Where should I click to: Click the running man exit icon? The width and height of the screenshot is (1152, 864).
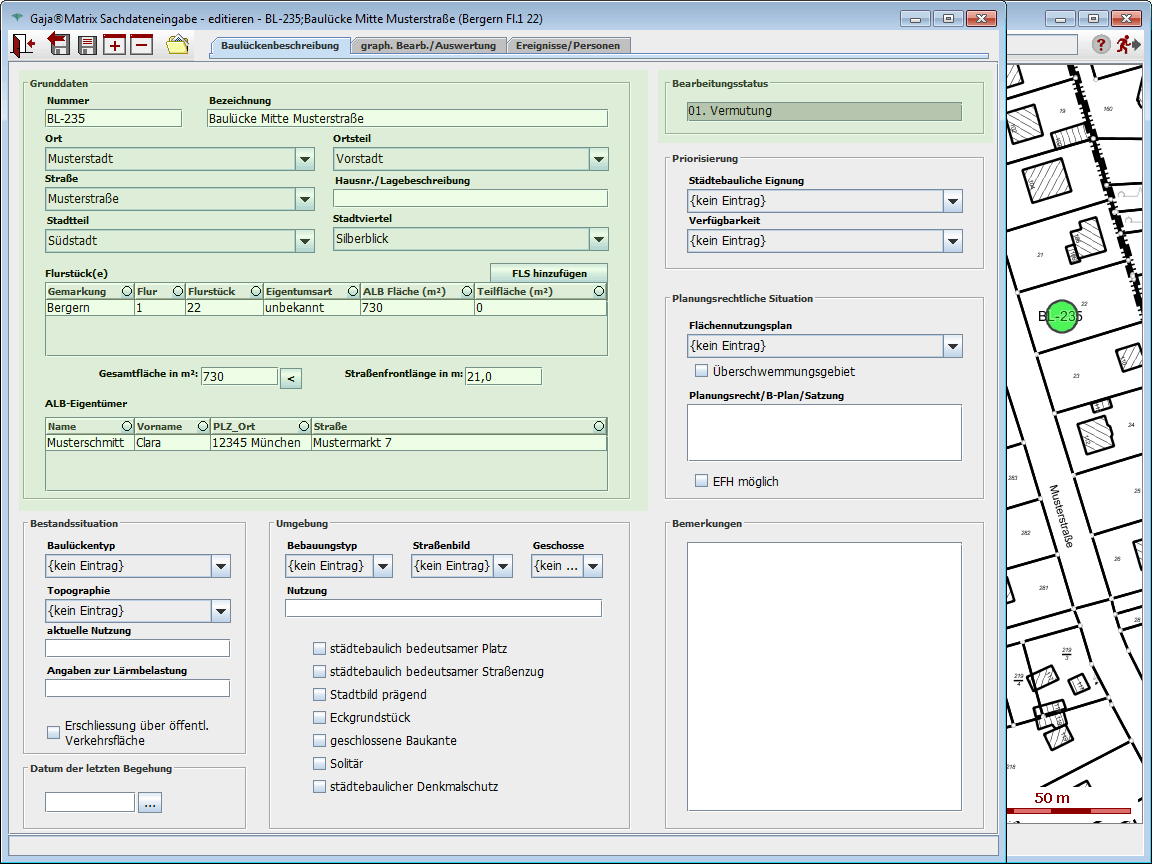[1129, 44]
